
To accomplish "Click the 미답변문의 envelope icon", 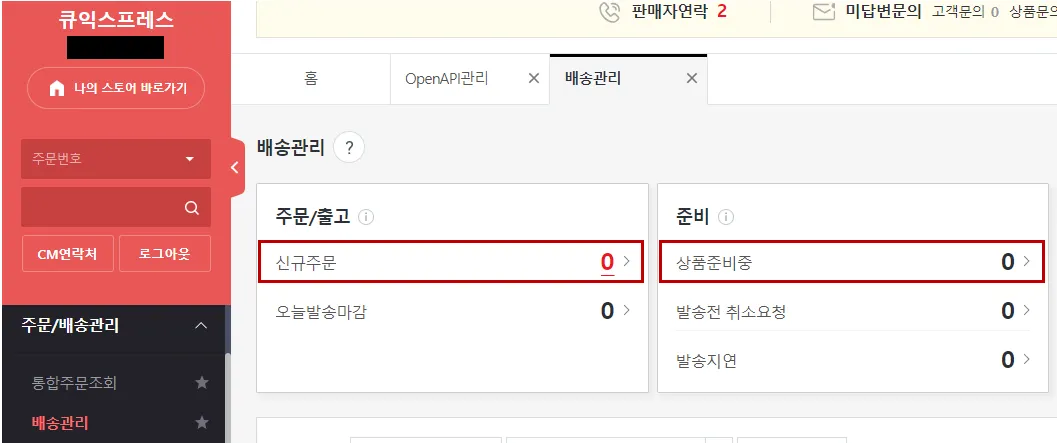I will click(824, 12).
